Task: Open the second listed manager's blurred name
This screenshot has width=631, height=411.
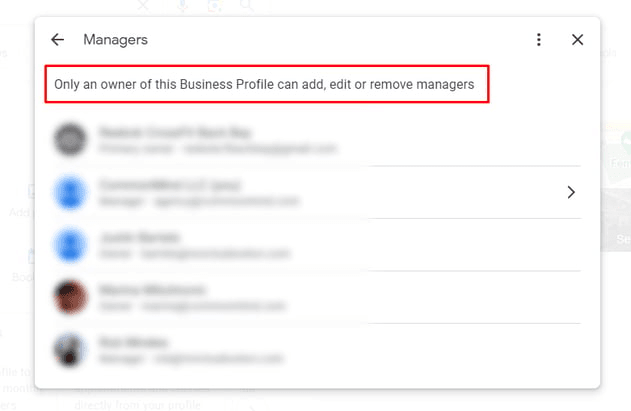Action: pyautogui.click(x=170, y=185)
